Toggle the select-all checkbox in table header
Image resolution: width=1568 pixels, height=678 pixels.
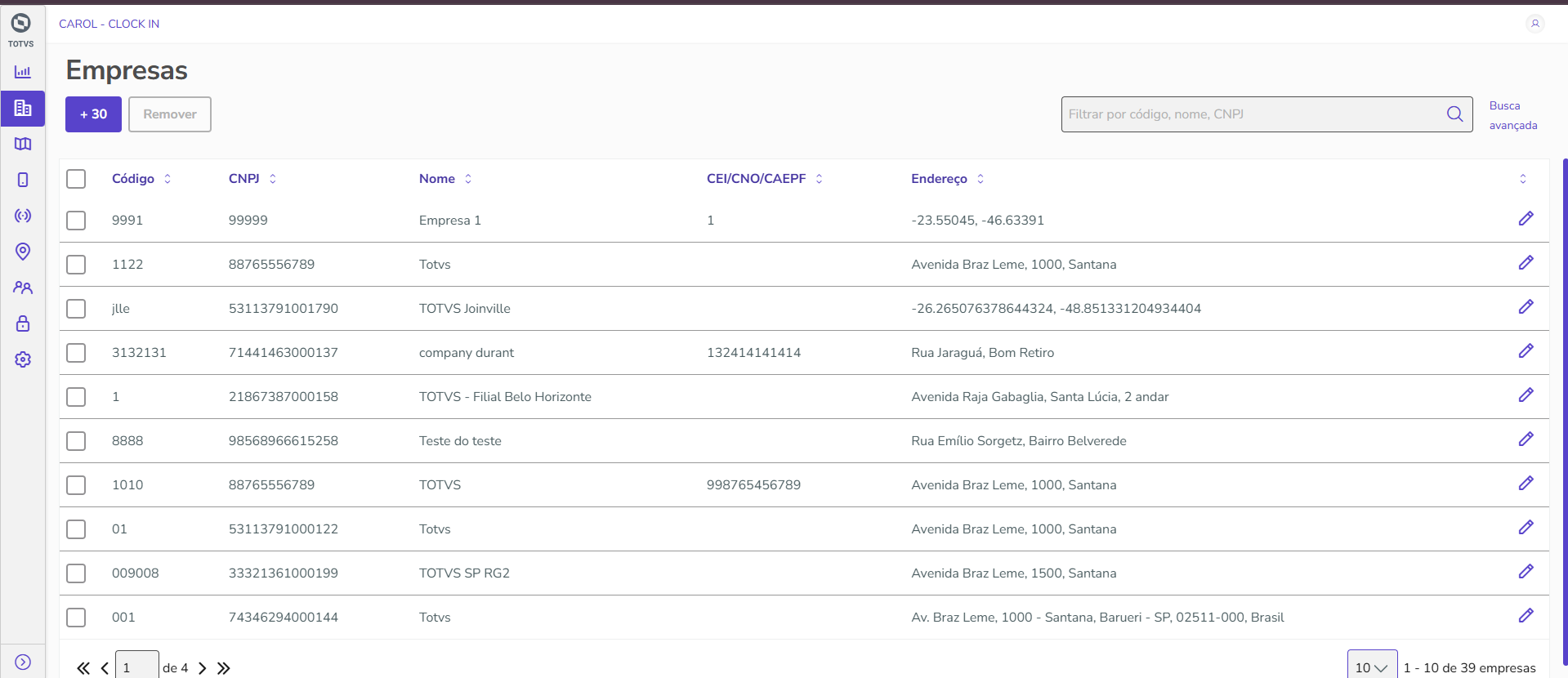(x=76, y=179)
